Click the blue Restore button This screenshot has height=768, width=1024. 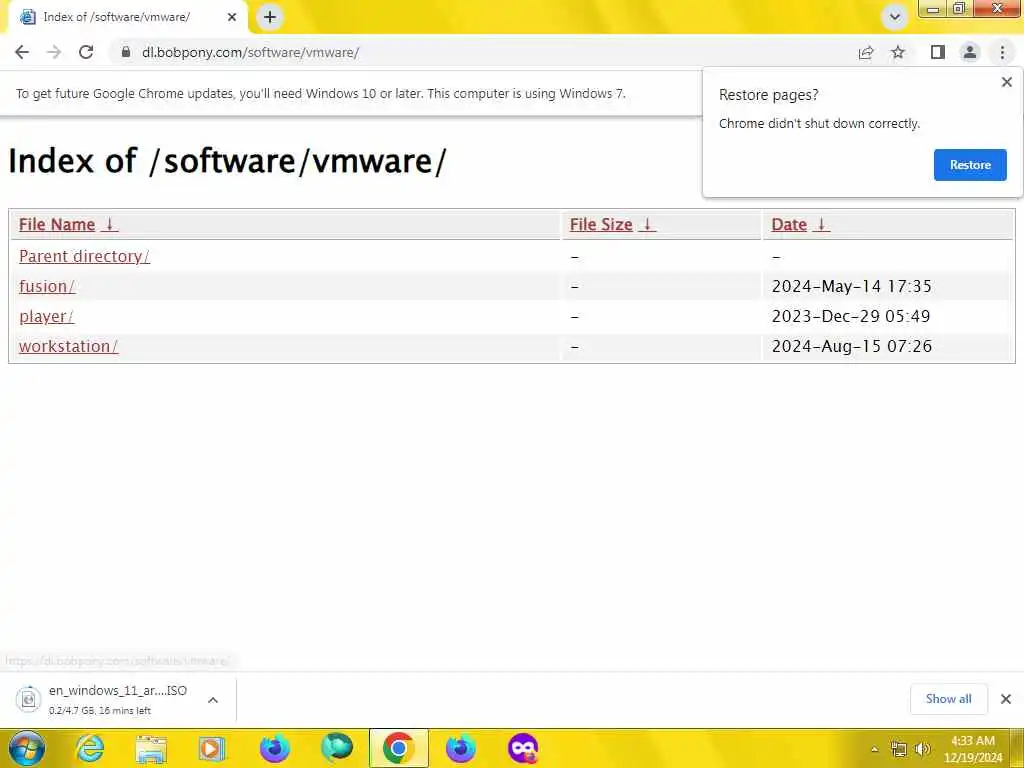point(970,165)
